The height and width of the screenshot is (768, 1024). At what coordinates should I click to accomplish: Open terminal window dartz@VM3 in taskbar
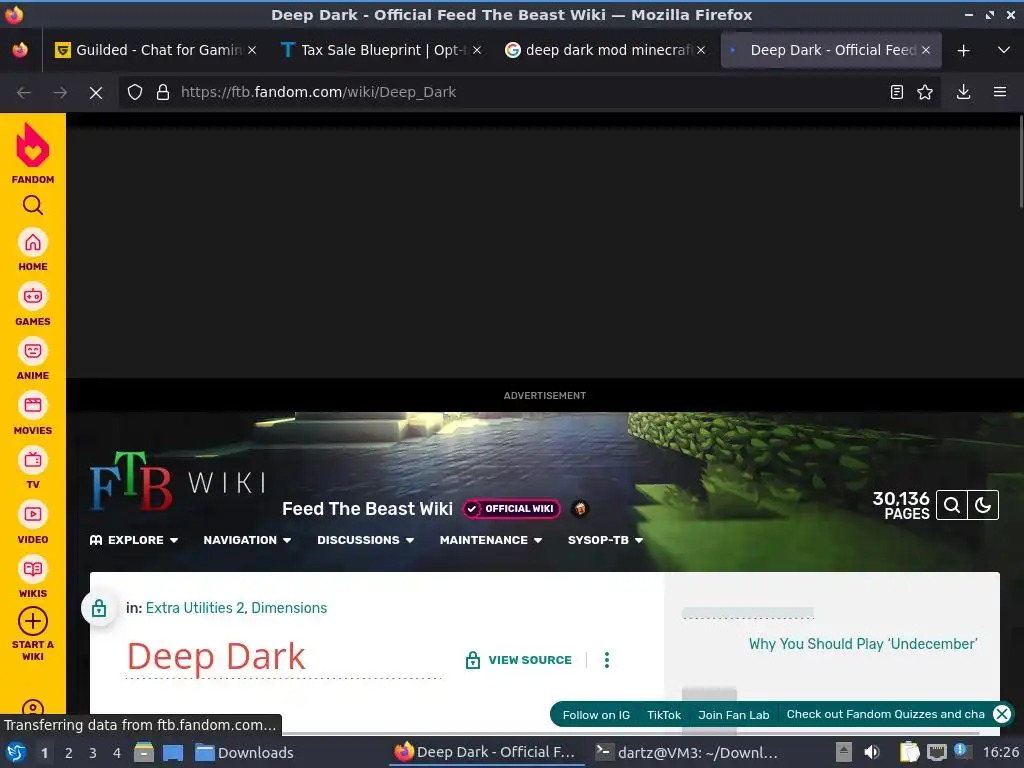click(687, 752)
